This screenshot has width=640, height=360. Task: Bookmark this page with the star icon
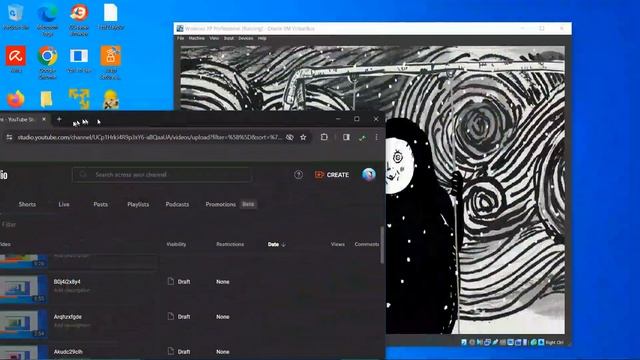[303, 138]
